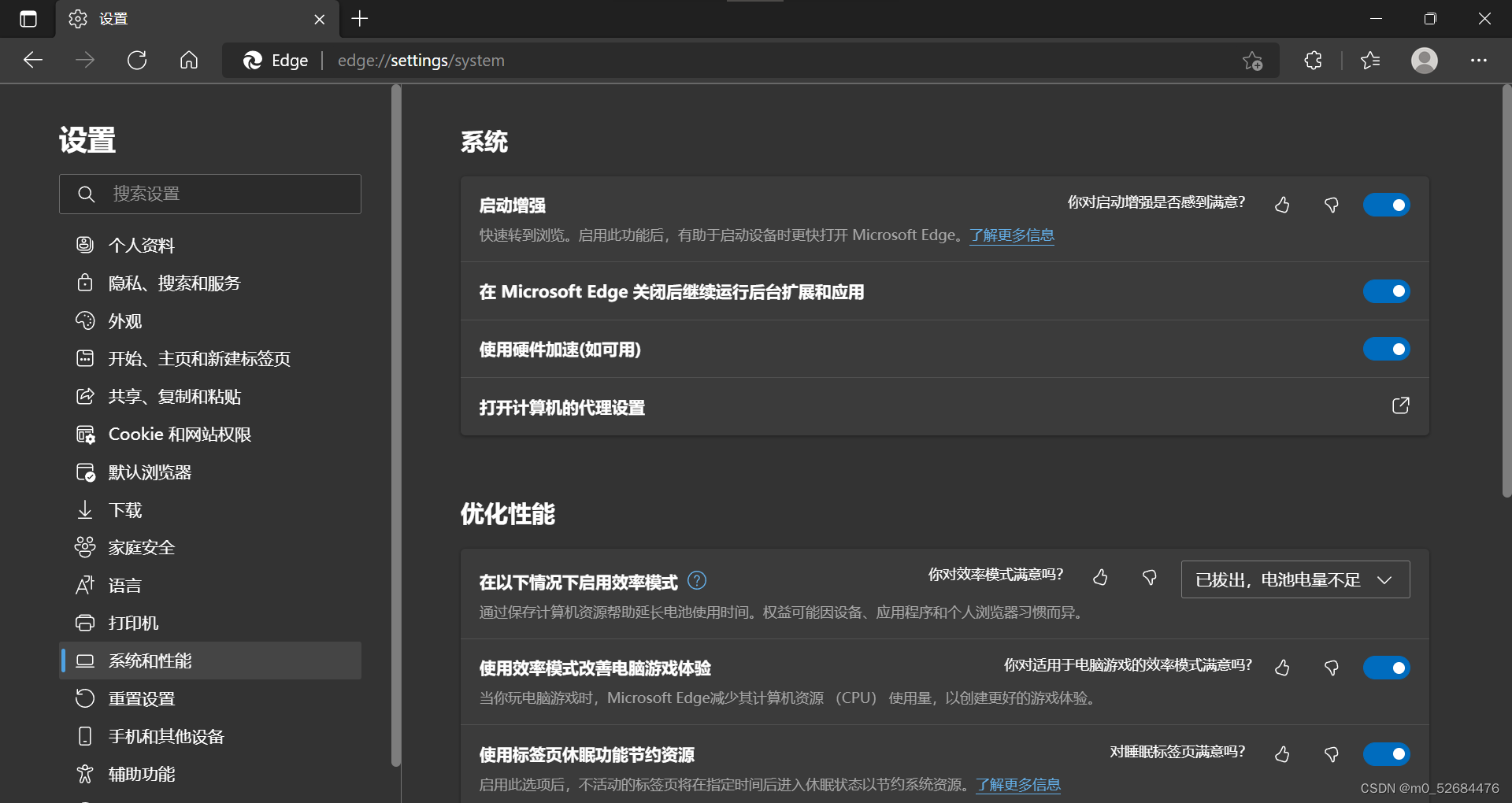Click the main page vertical scrollbar
The image size is (1512, 803).
(1506, 291)
